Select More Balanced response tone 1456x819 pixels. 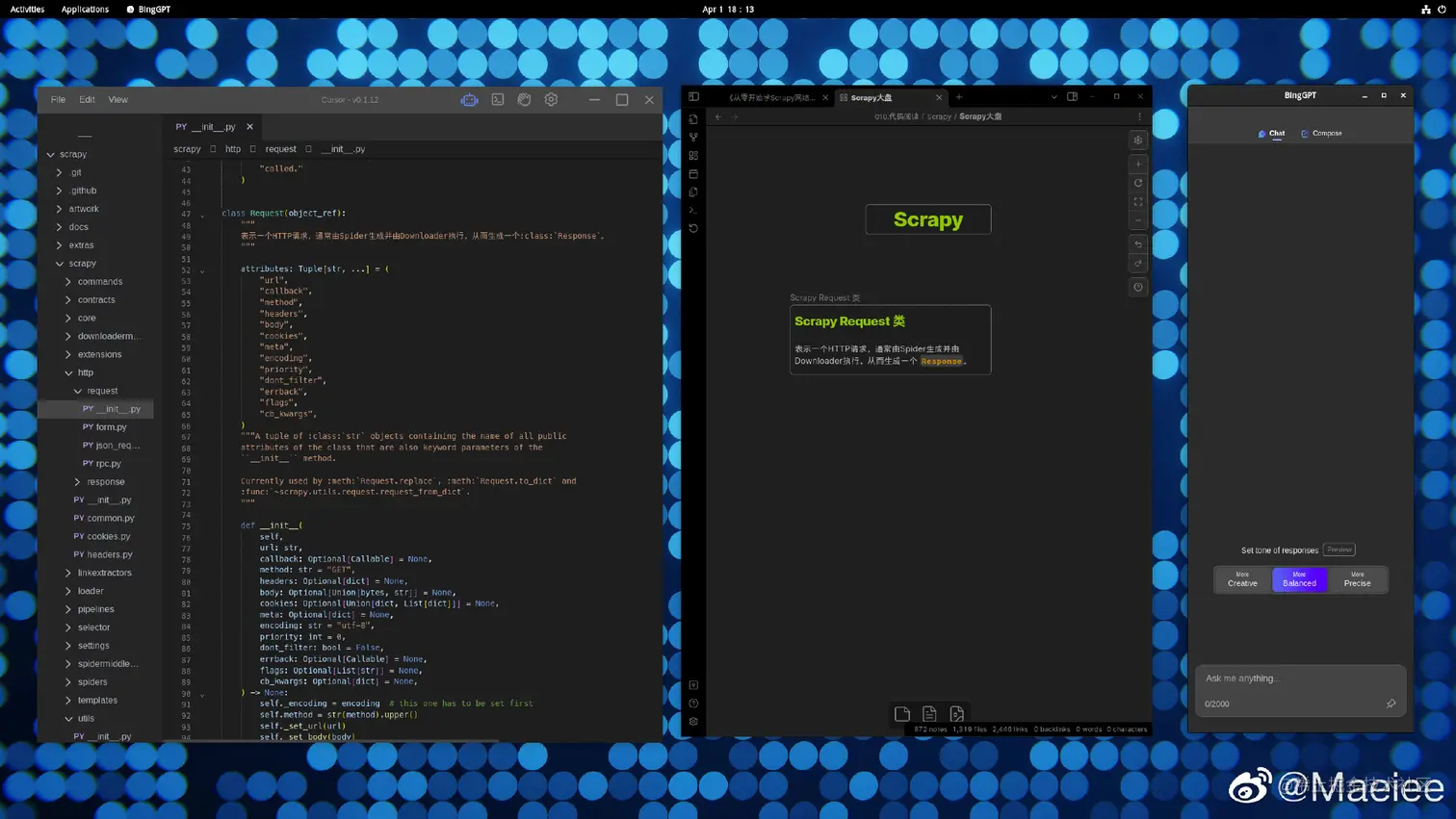click(1299, 579)
